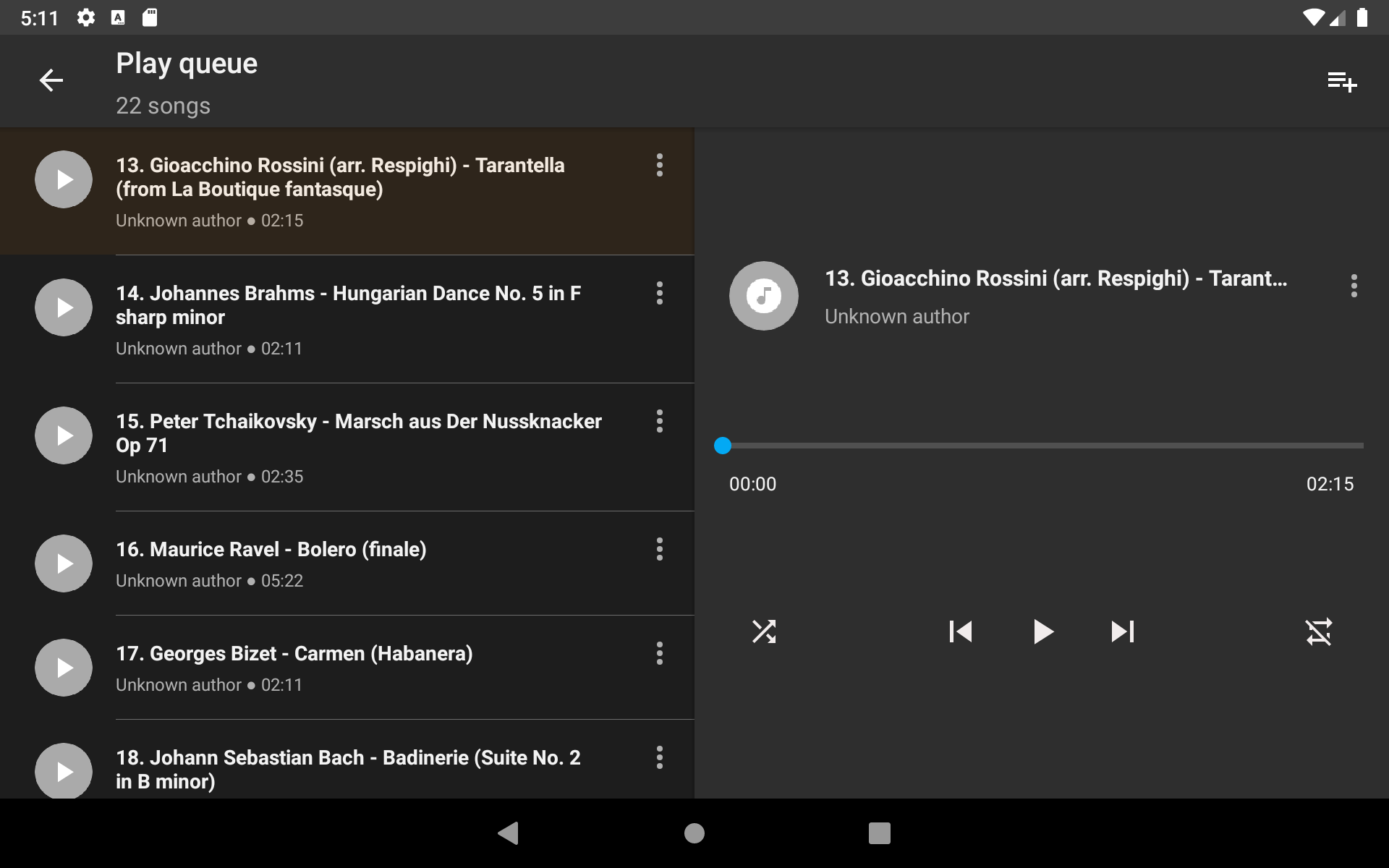Image resolution: width=1389 pixels, height=868 pixels.
Task: Play Maurice Ravel Bolero finale
Action: [63, 563]
